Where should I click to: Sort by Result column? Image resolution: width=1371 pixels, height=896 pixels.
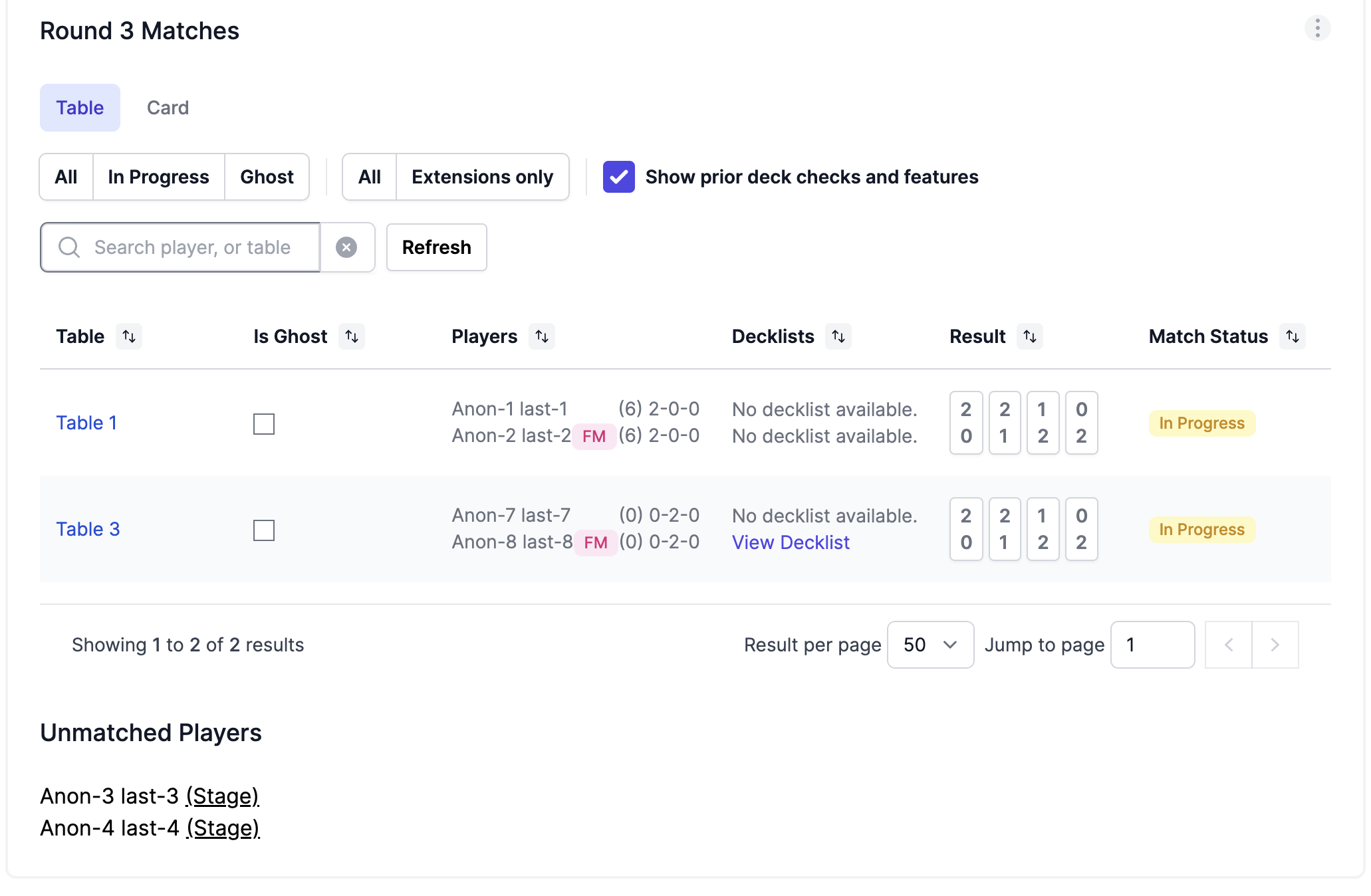tap(1030, 336)
